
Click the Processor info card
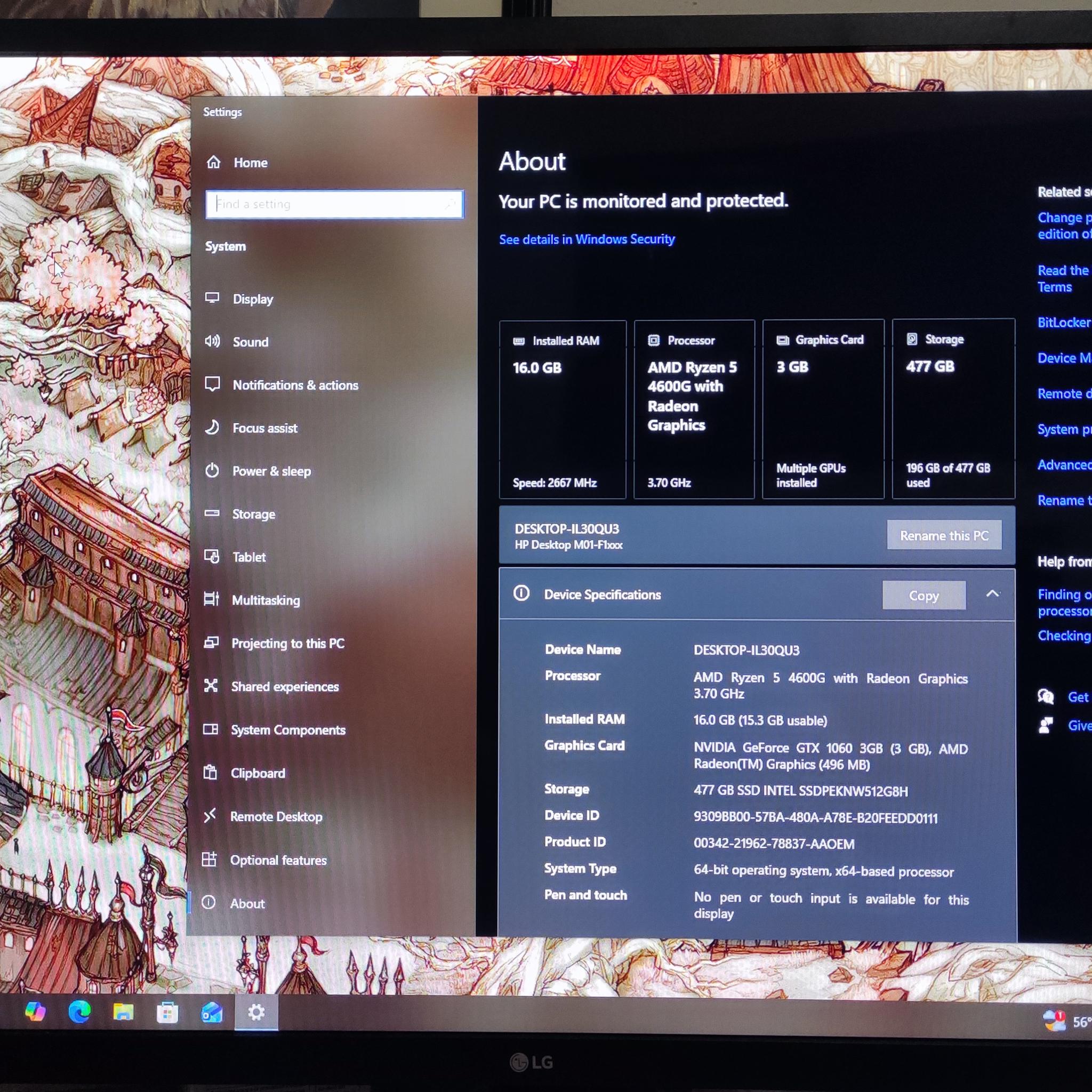(x=694, y=409)
